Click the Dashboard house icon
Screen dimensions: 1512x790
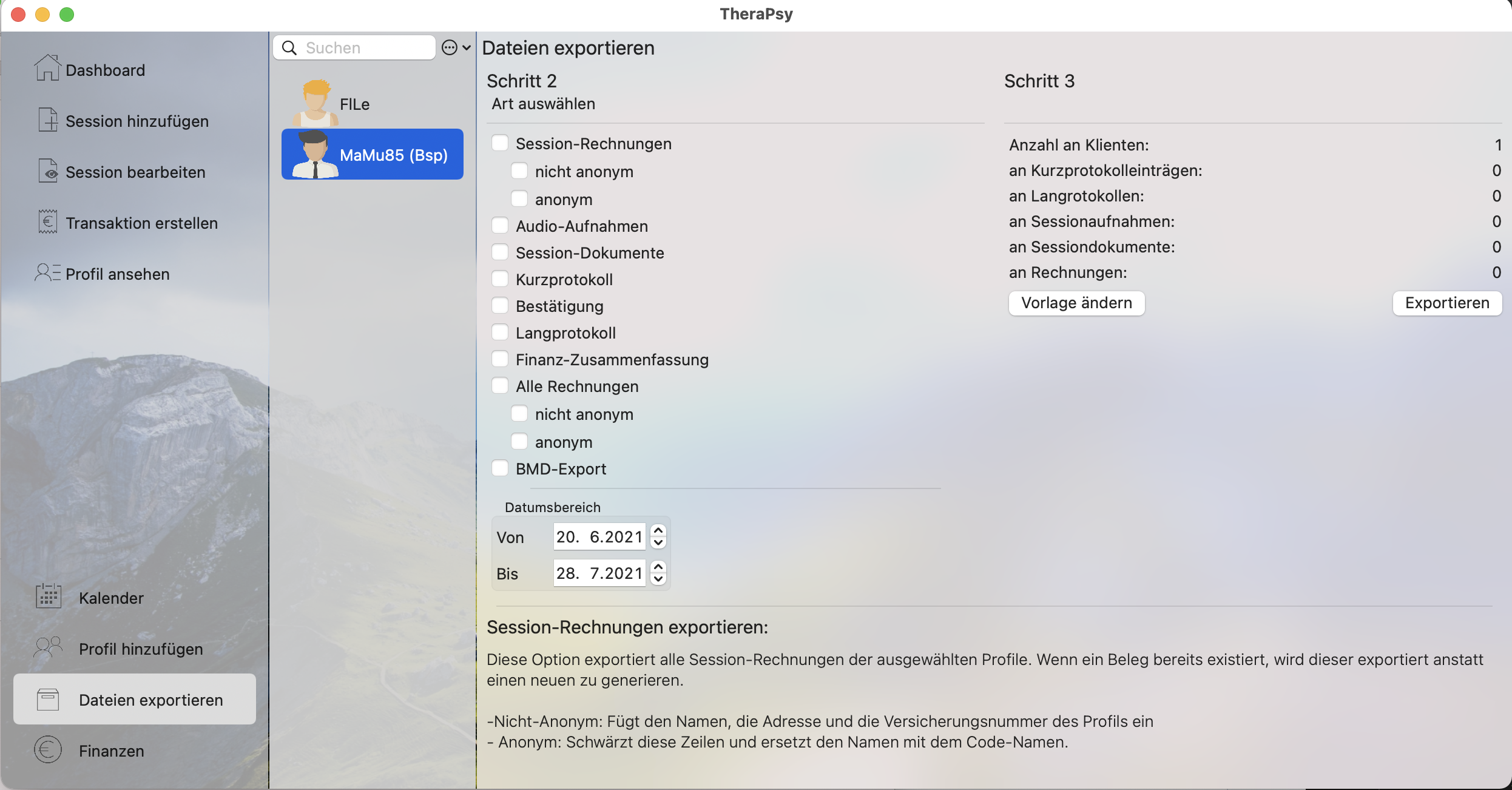pyautogui.click(x=47, y=68)
